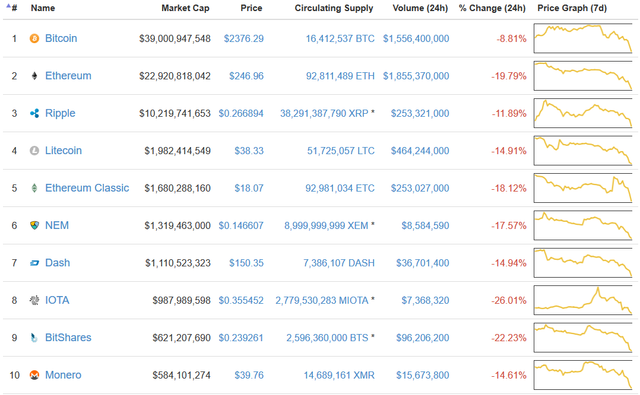This screenshot has height=395, width=640.
Task: Open NEM 7d price graph
Action: pyautogui.click(x=583, y=225)
